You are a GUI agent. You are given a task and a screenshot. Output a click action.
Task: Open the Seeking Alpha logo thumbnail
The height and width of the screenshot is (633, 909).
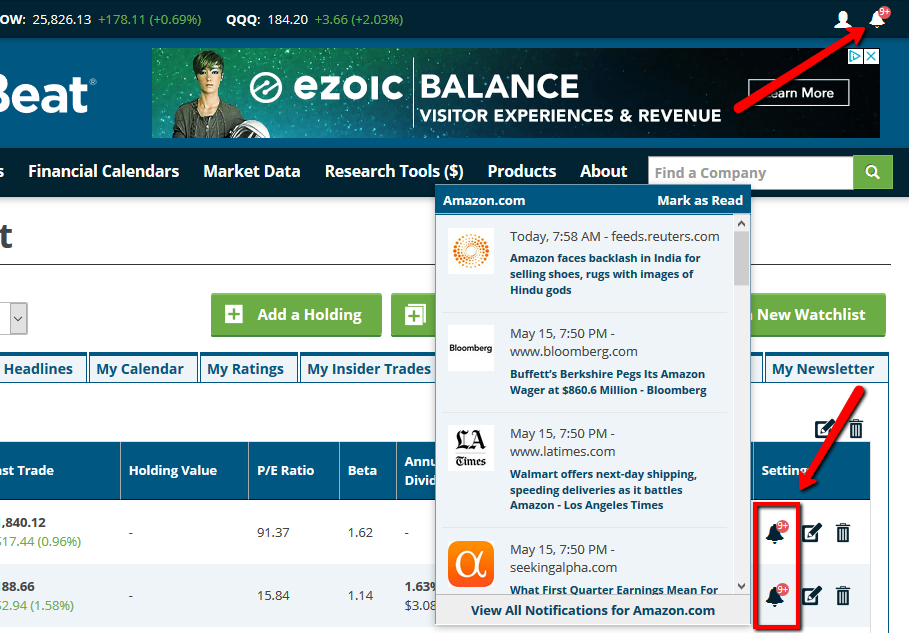[x=471, y=564]
